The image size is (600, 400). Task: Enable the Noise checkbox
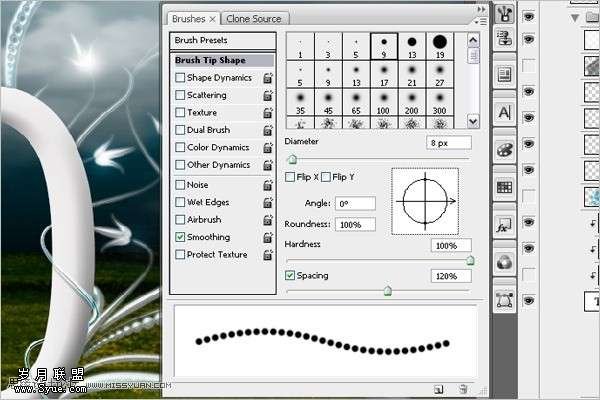coord(180,185)
